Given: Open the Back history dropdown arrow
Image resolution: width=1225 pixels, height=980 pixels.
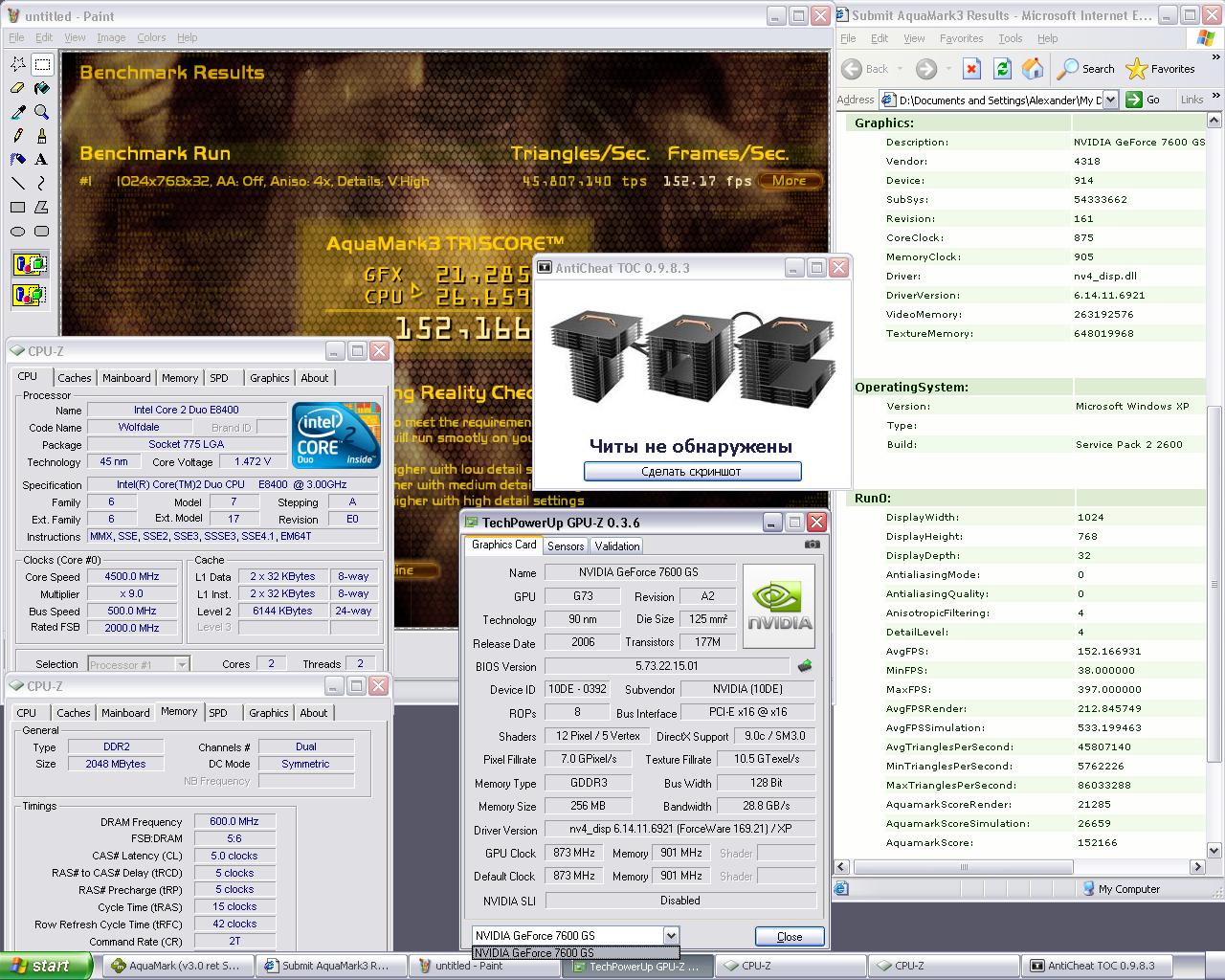Looking at the screenshot, I should coord(900,69).
